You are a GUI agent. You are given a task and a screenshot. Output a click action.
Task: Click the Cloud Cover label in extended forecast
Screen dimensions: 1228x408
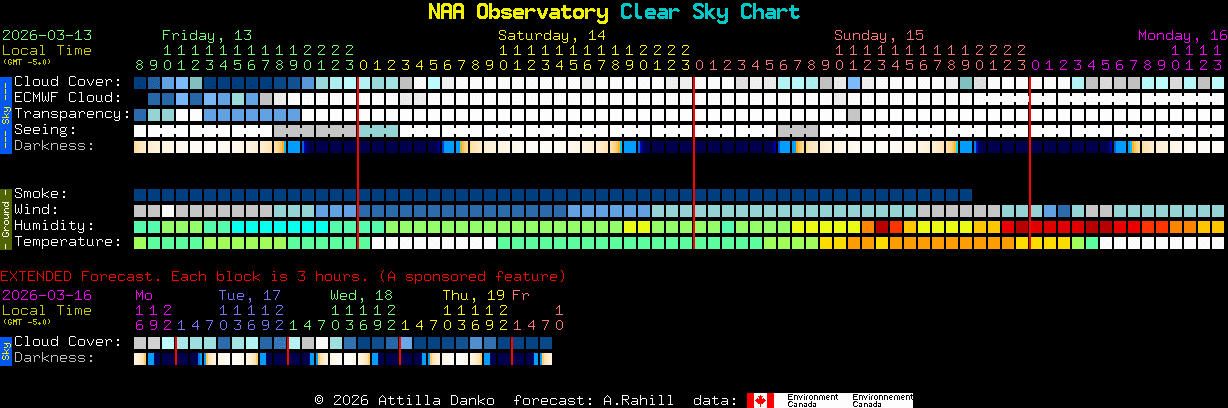67,342
